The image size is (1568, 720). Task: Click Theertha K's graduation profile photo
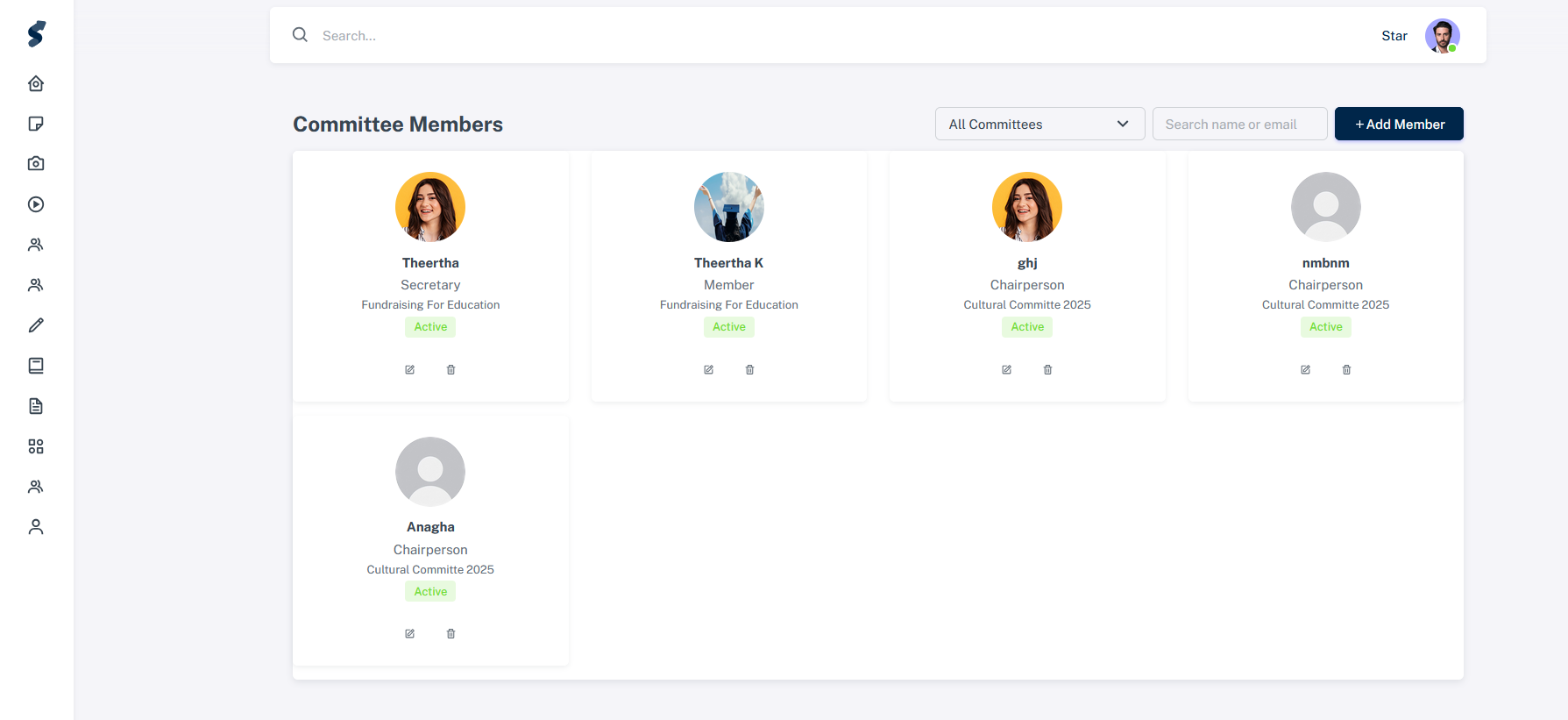(x=729, y=207)
